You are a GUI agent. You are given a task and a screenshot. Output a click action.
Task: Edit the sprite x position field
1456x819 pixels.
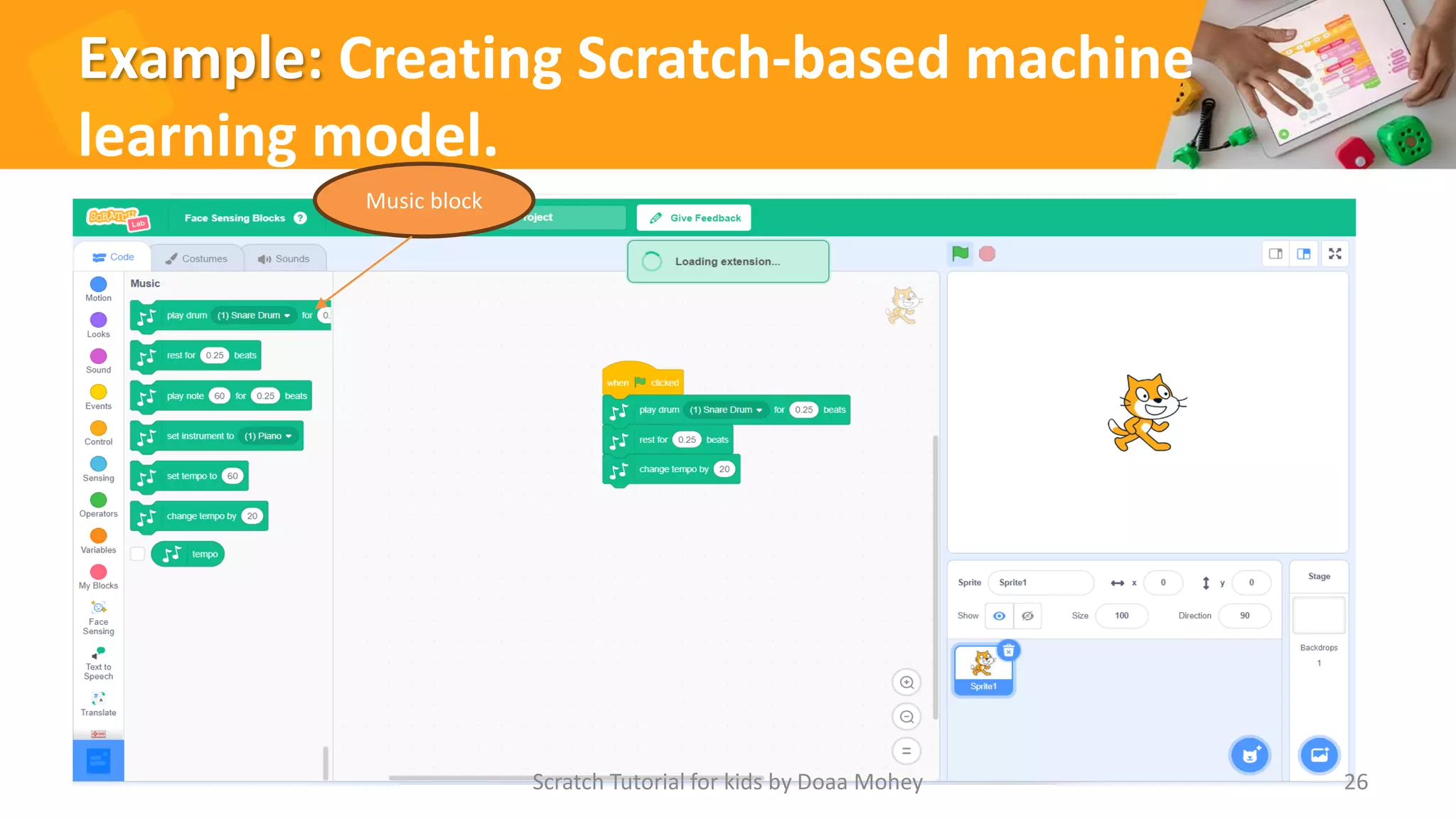(x=1163, y=582)
